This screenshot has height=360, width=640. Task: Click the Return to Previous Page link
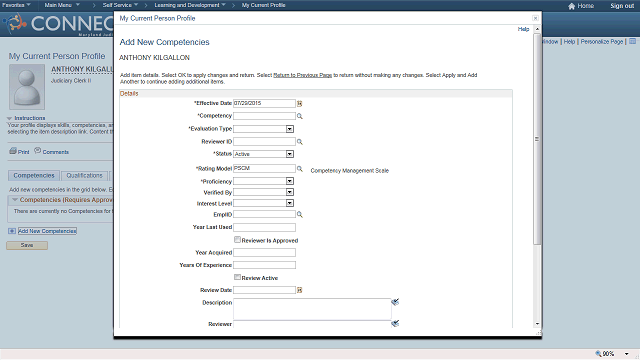(302, 75)
